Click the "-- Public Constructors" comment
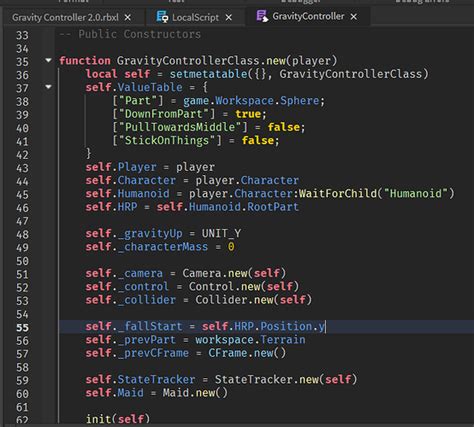This screenshot has height=427, width=474. [130, 34]
